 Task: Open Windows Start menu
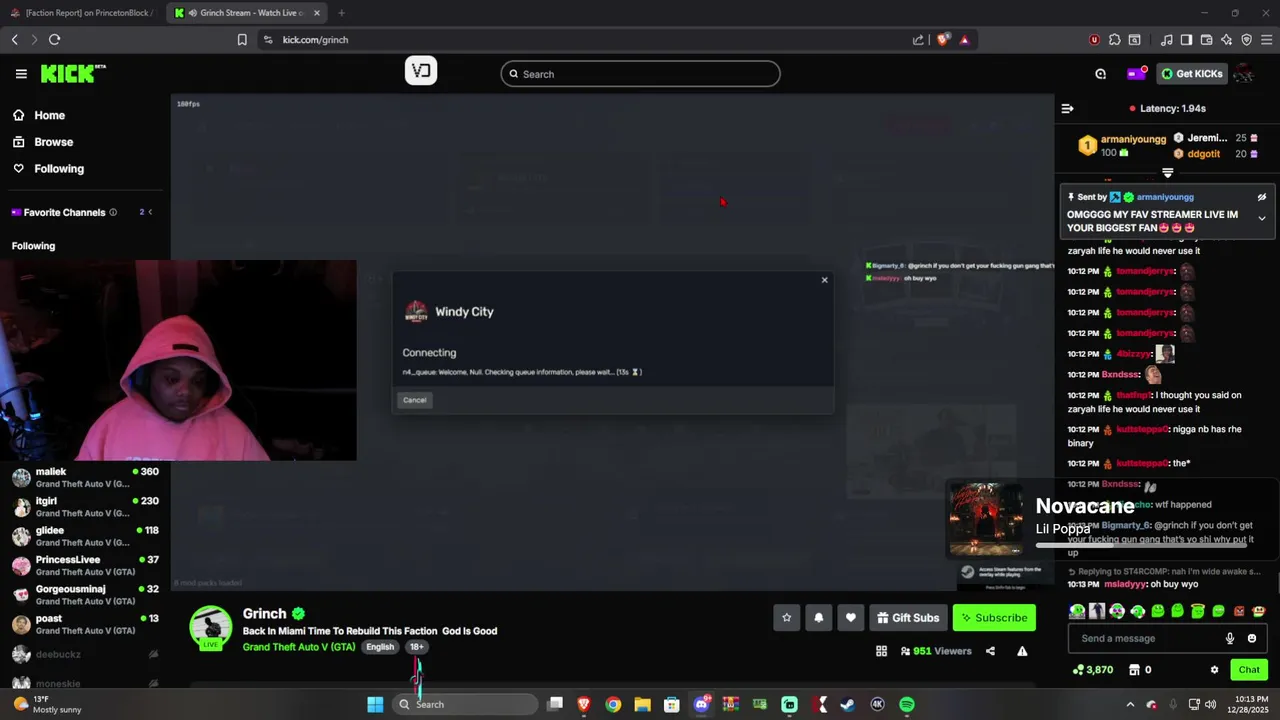click(375, 704)
